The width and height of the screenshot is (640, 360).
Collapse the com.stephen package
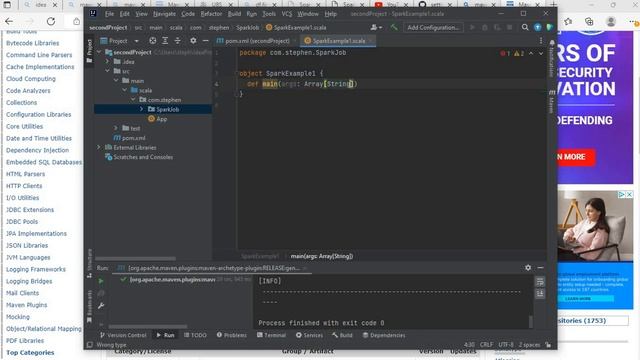click(133, 100)
